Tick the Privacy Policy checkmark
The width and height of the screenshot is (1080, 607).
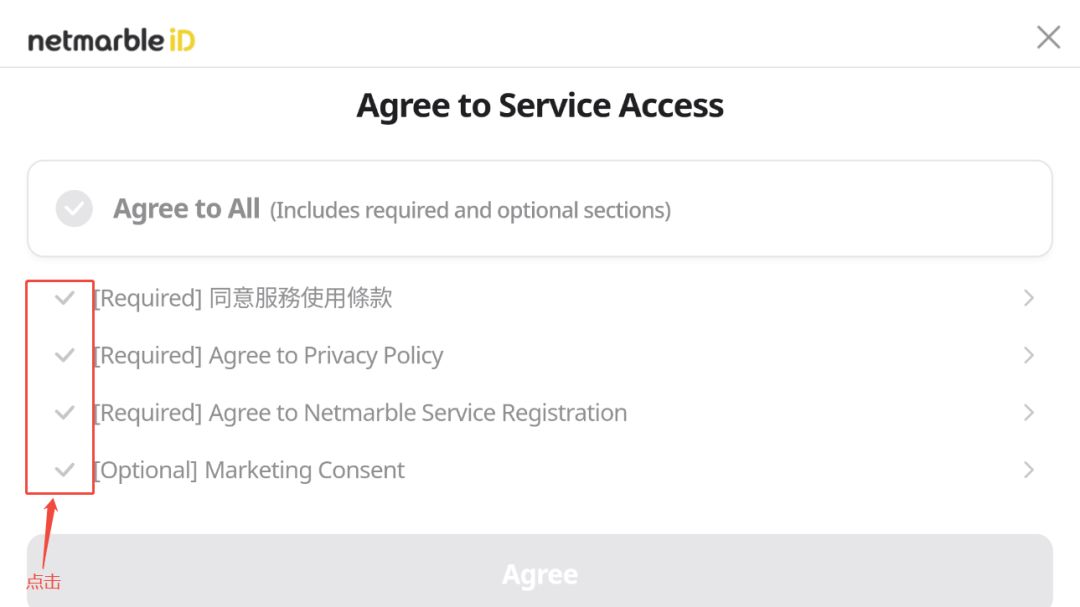pos(65,355)
